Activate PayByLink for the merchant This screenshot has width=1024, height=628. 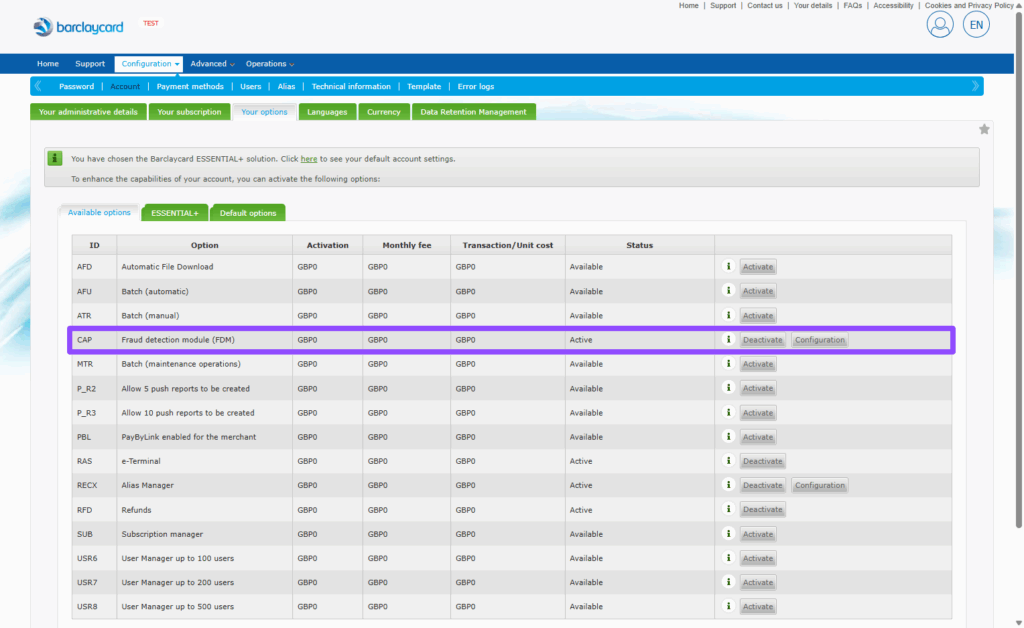point(758,437)
